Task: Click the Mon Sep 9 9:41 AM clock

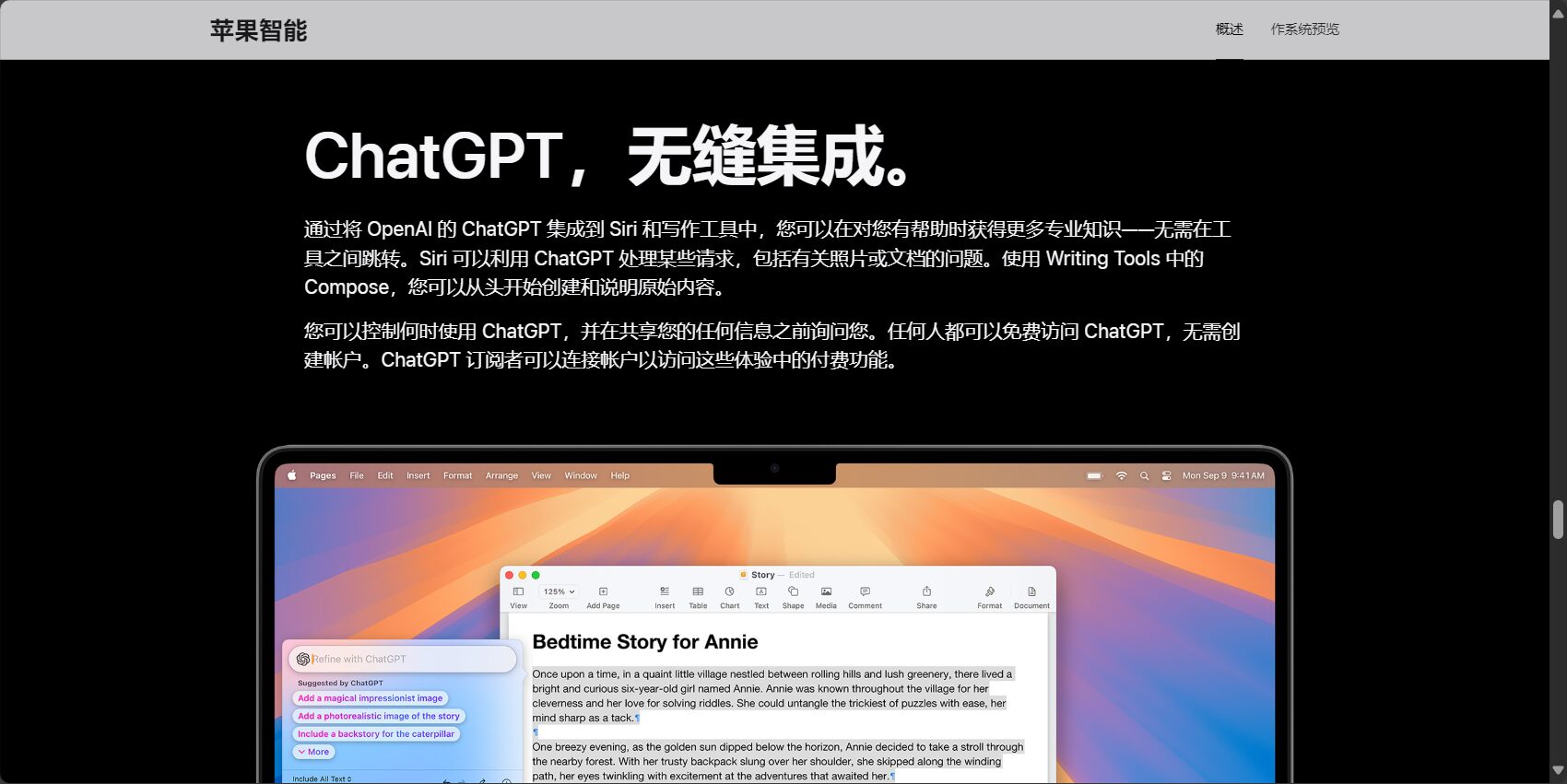Action: (x=1223, y=476)
